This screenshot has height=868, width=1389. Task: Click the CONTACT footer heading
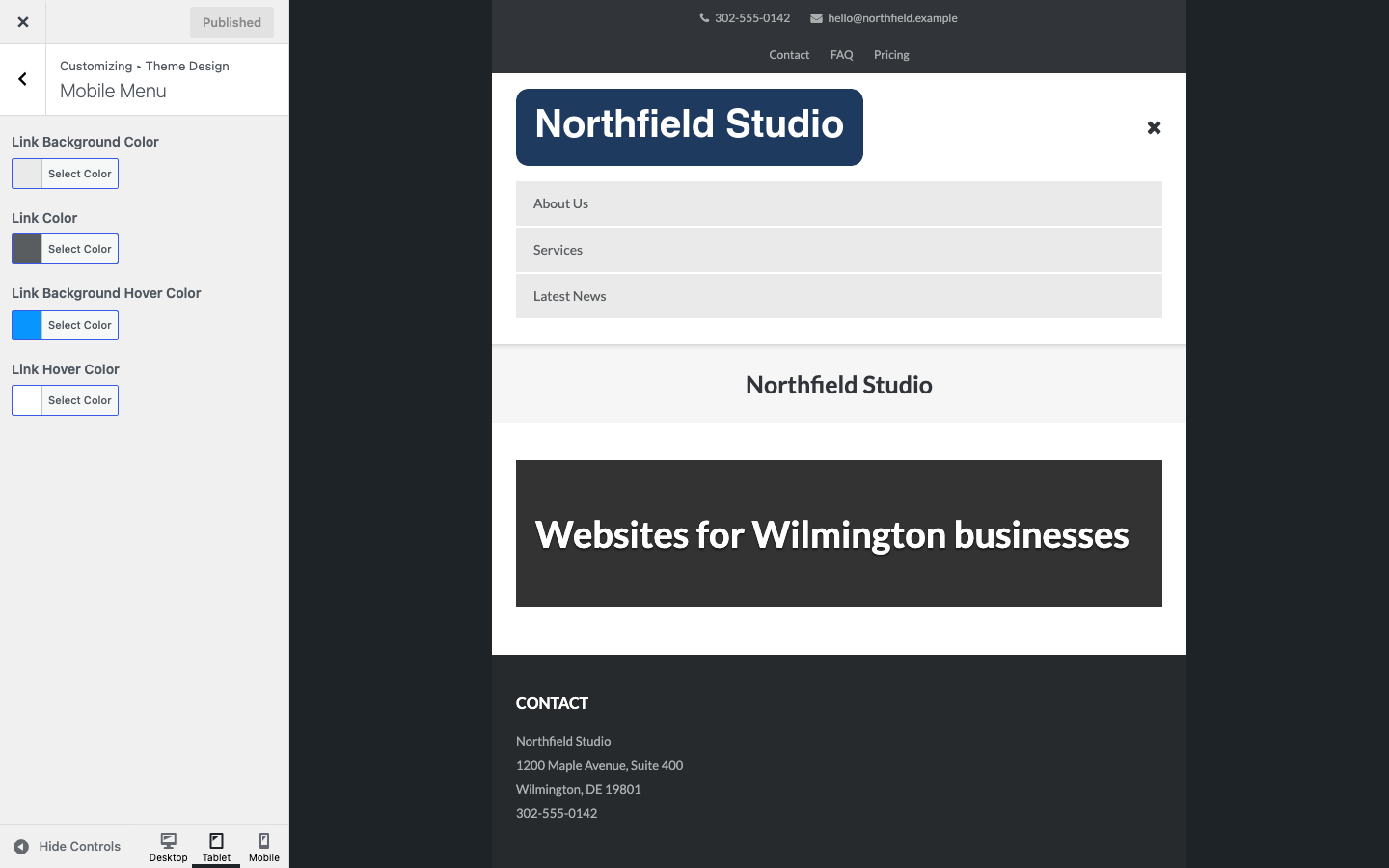pyautogui.click(x=552, y=703)
